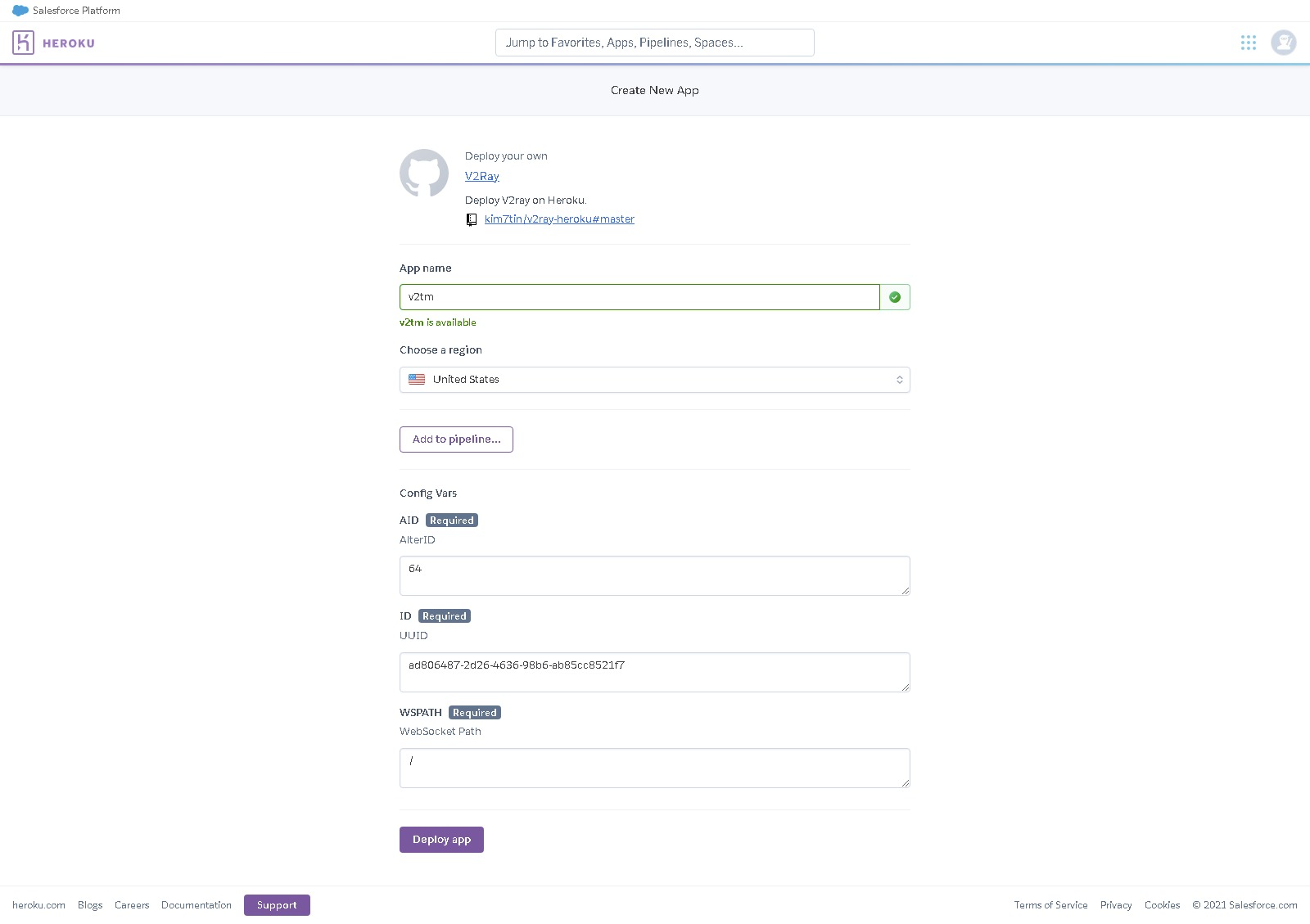Open Terms of Service link
Screen dimensions: 1310x924
tap(1050, 905)
